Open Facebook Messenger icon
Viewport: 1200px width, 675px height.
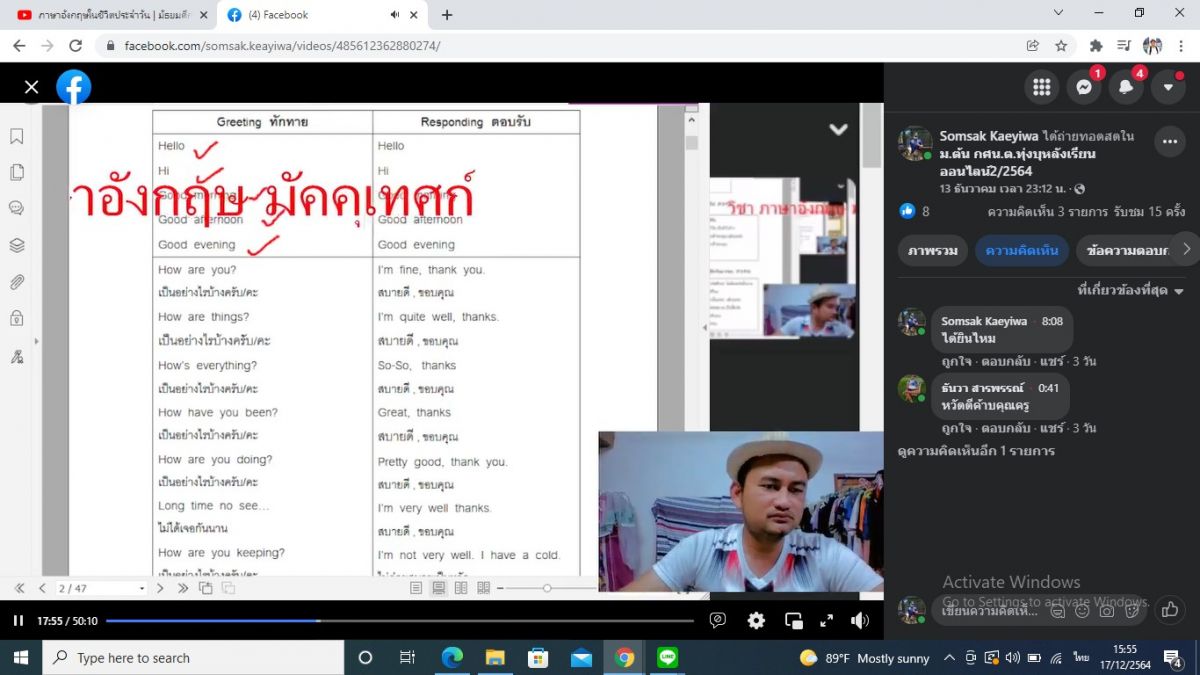[1083, 87]
